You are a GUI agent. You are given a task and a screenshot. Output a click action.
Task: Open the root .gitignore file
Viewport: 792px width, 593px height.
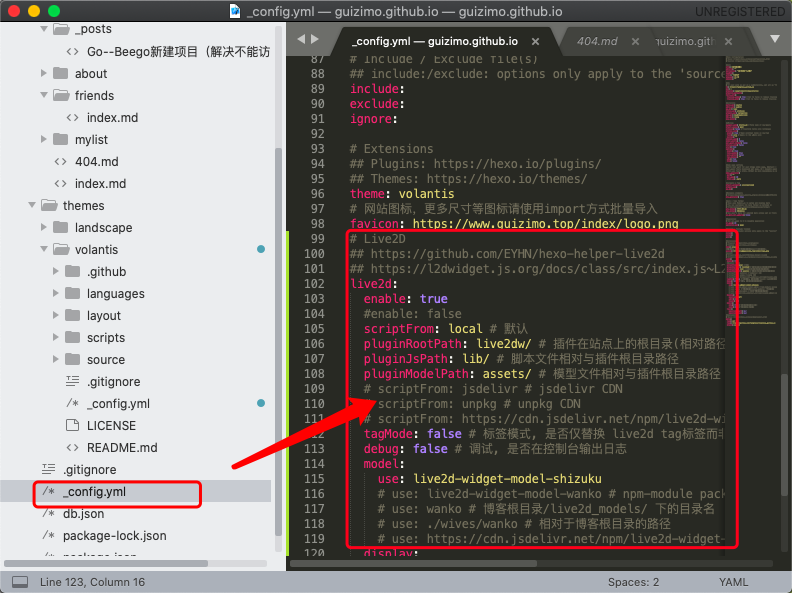click(x=89, y=469)
